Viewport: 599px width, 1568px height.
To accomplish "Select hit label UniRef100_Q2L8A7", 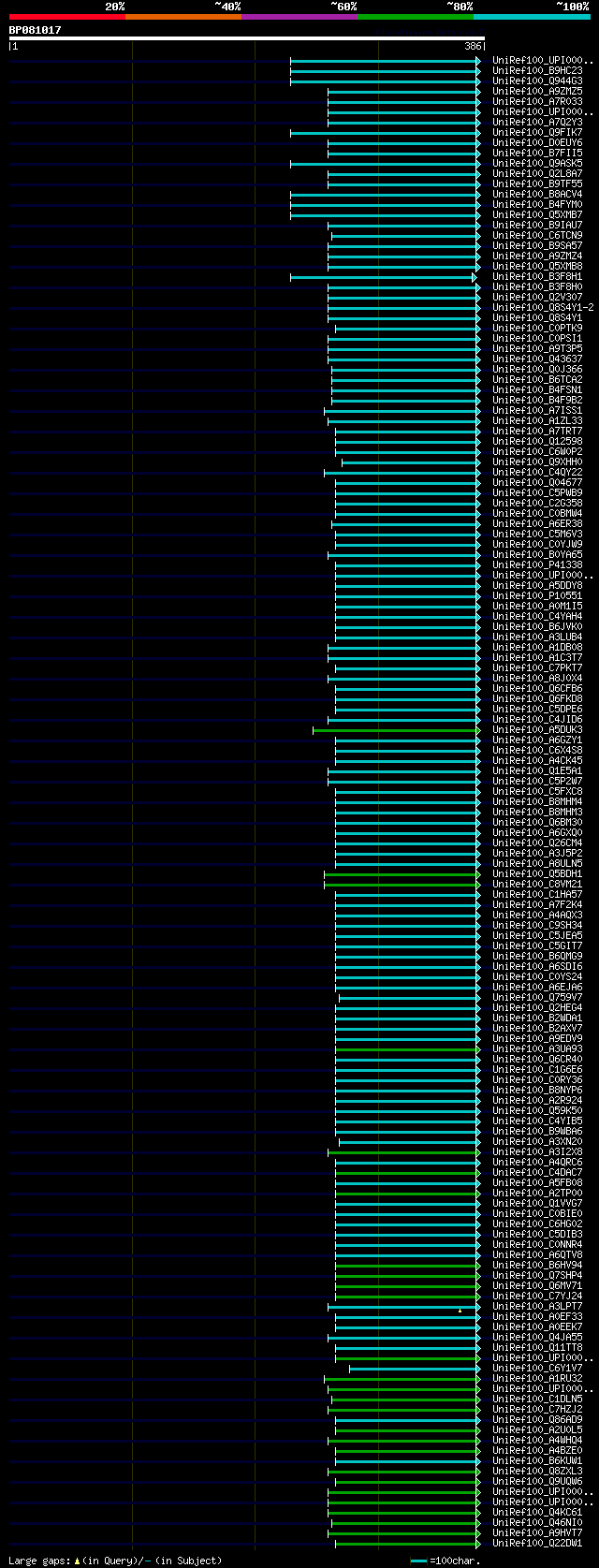I will (537, 173).
